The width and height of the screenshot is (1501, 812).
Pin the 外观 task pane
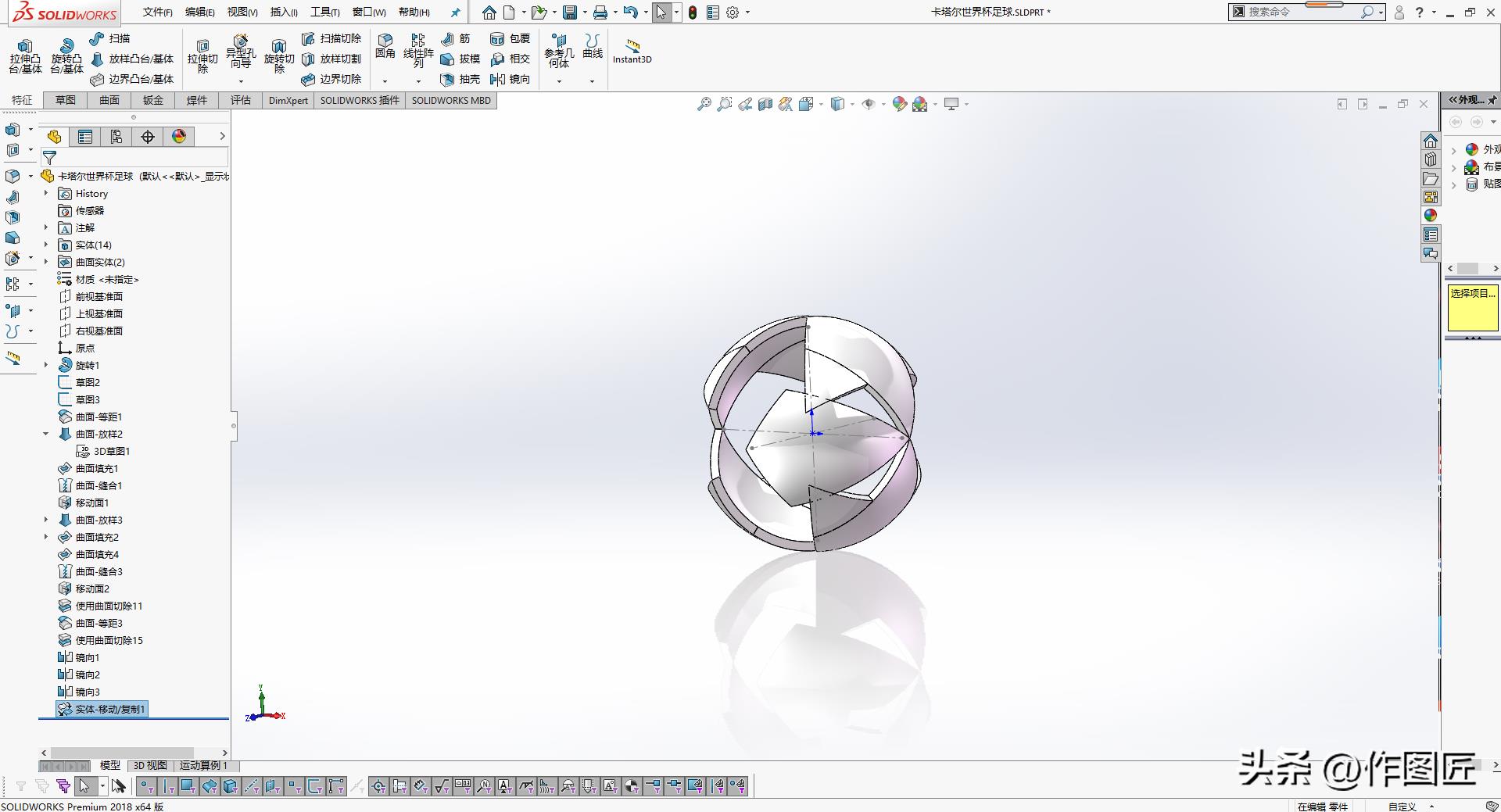(x=1492, y=100)
